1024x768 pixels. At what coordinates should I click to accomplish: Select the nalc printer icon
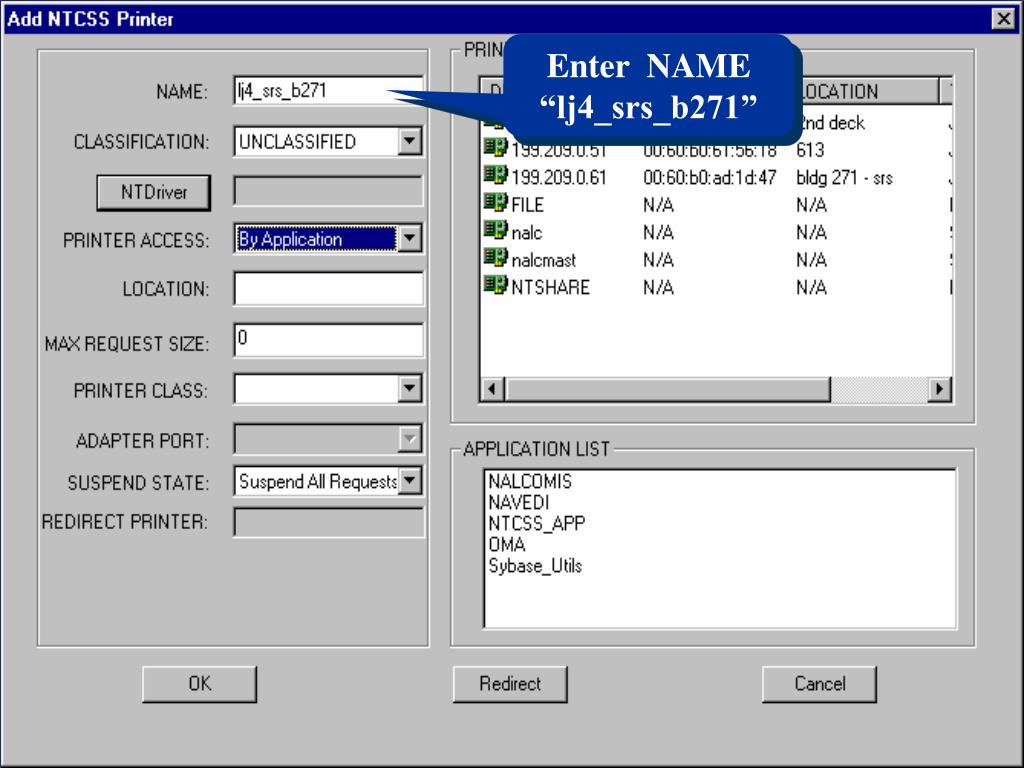[x=494, y=232]
